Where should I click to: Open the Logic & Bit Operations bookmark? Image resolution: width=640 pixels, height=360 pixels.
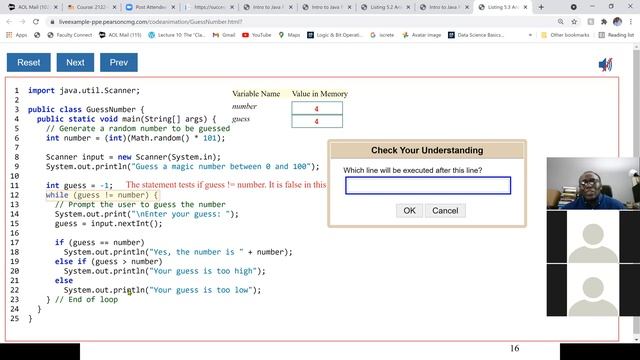tap(335, 35)
